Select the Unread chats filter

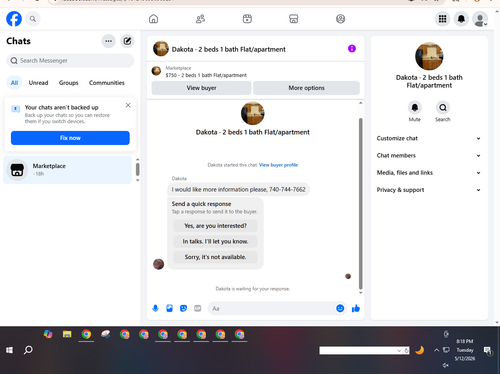38,83
